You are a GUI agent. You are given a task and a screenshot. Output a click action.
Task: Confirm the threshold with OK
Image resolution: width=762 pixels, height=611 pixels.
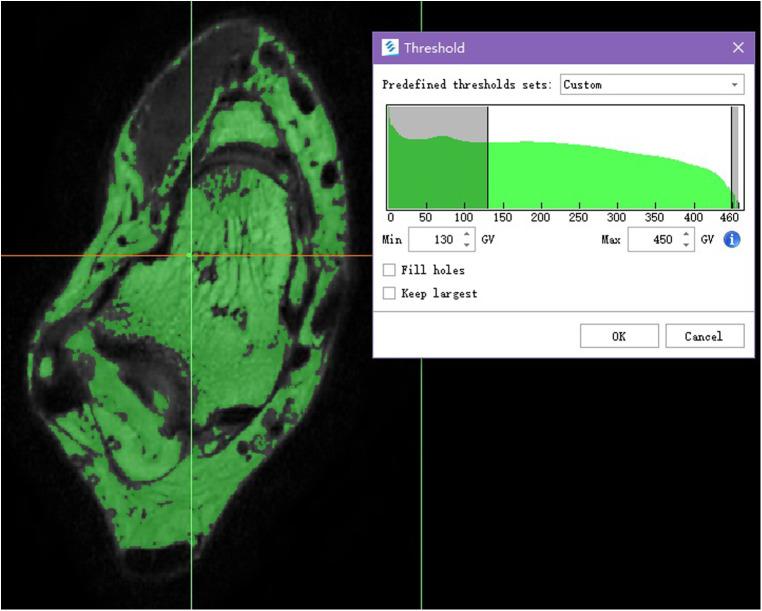(x=618, y=336)
